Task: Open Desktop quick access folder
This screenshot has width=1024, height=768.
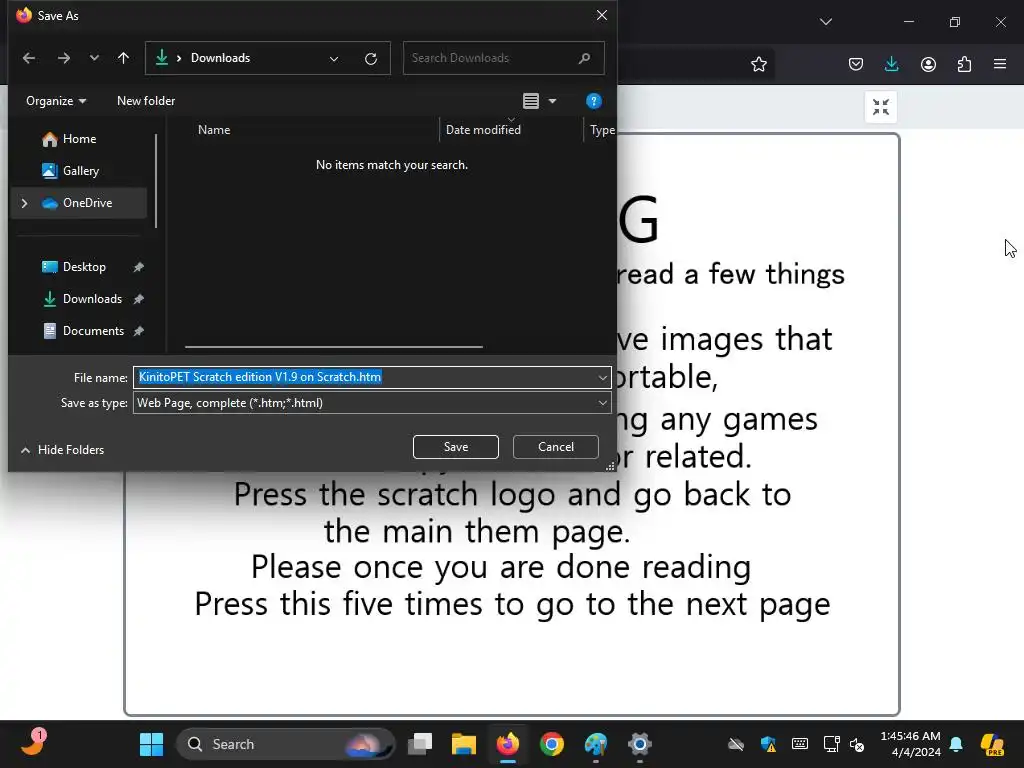Action: tap(84, 266)
